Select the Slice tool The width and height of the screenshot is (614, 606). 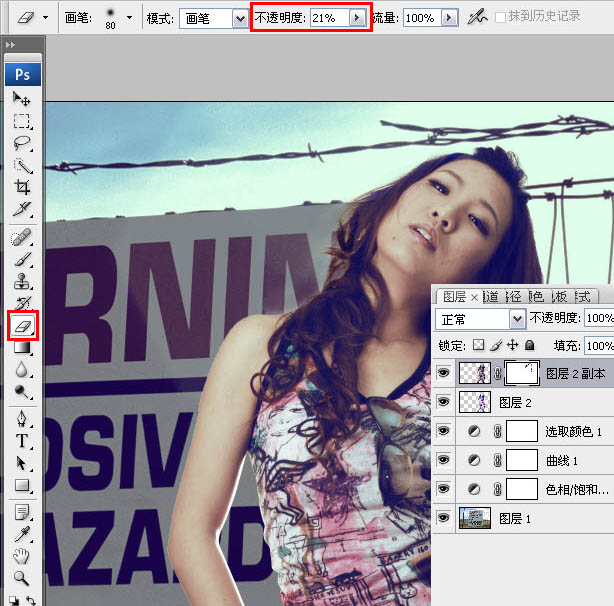(x=22, y=209)
